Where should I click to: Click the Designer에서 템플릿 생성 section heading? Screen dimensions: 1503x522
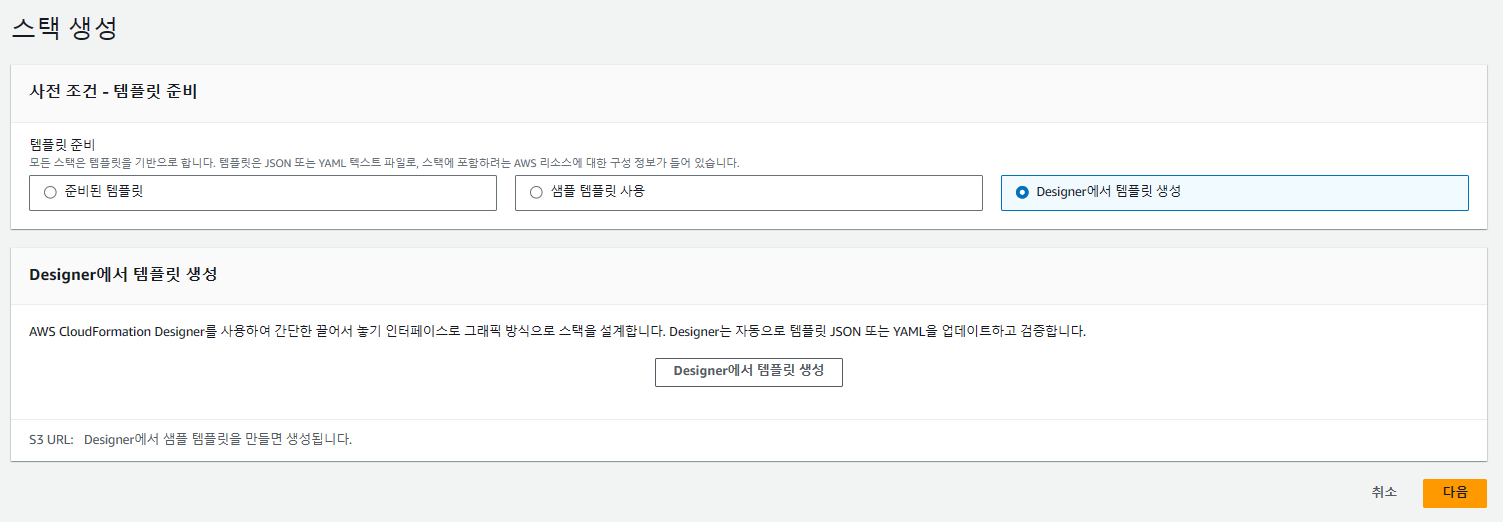(124, 274)
